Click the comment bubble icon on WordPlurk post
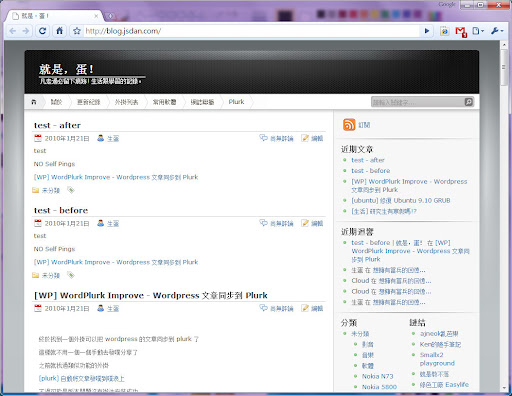 coord(263,308)
